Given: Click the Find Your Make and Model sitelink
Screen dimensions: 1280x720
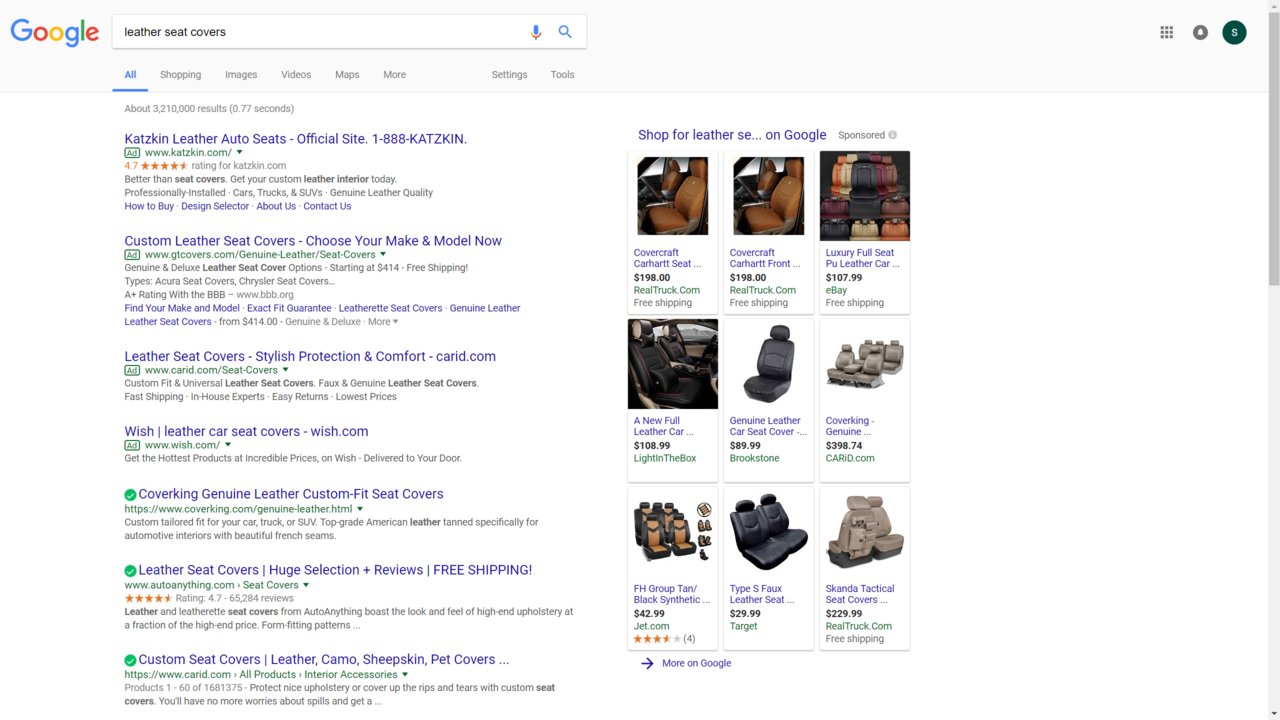Looking at the screenshot, I should (x=182, y=309).
